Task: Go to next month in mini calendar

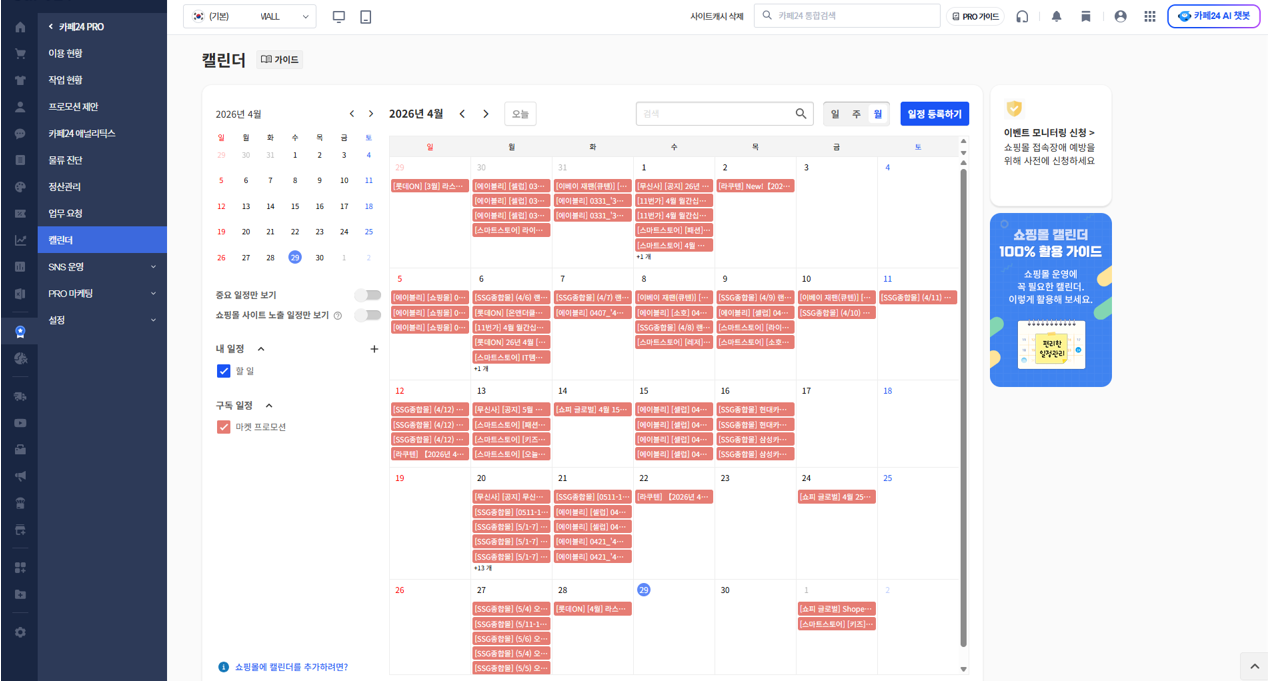Action: pyautogui.click(x=371, y=114)
